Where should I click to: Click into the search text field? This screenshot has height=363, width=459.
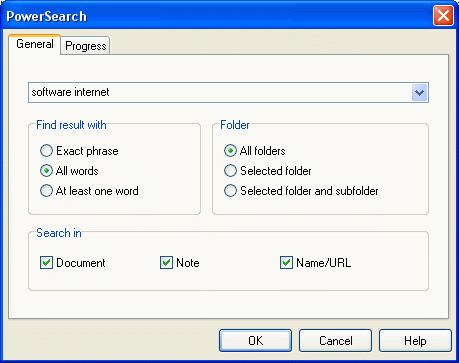point(220,93)
